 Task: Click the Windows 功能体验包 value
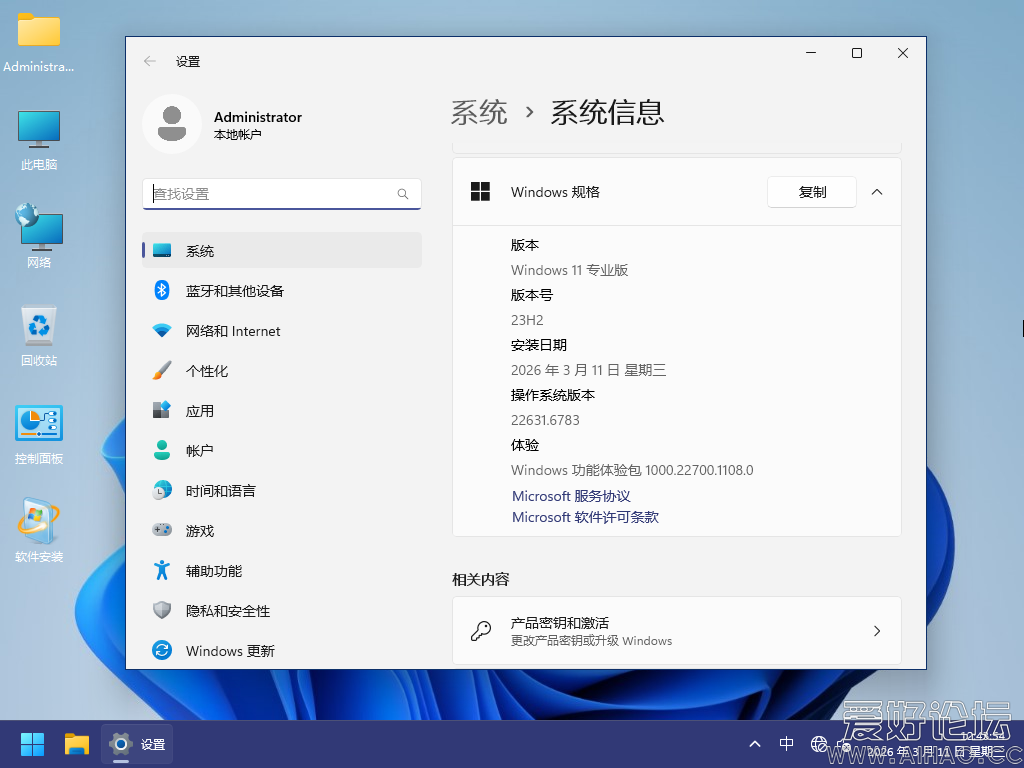coord(632,470)
